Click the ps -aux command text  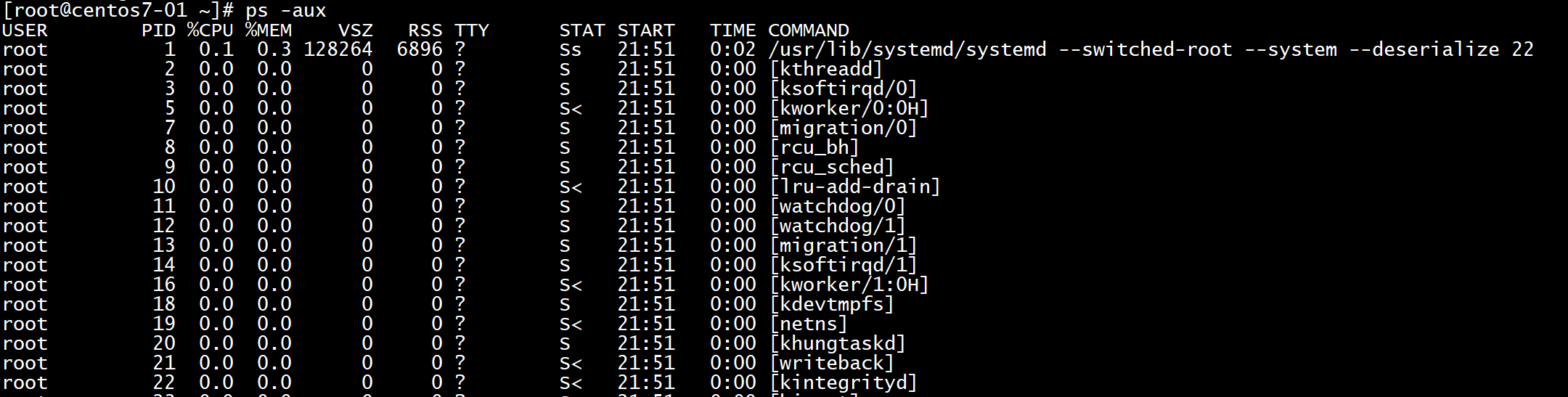pos(285,11)
